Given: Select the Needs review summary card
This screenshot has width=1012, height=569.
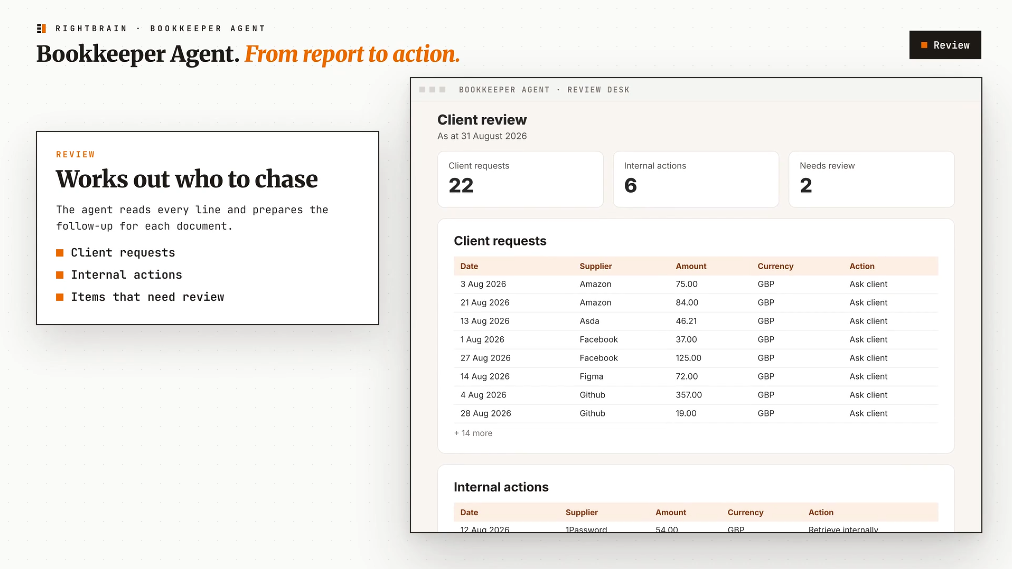Looking at the screenshot, I should pyautogui.click(x=871, y=179).
